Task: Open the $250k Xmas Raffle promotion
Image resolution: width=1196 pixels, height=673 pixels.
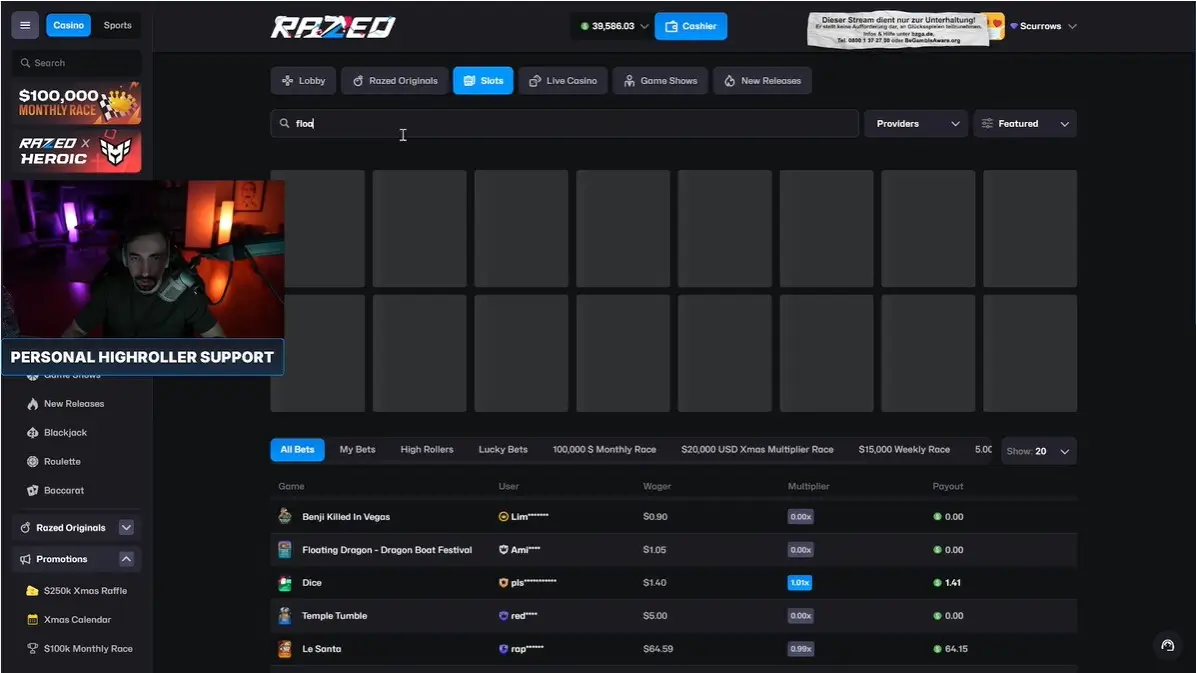Action: point(85,591)
